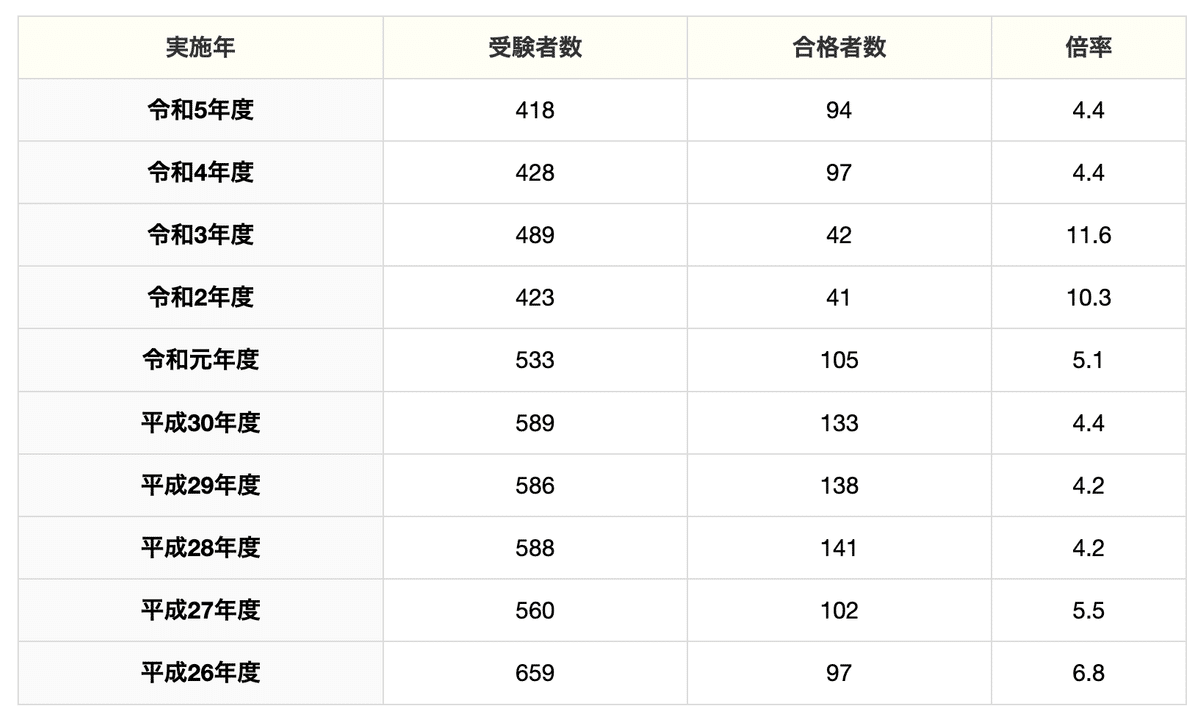The width and height of the screenshot is (1200, 717).
Task: Click the 倍率 column header
Action: (1087, 47)
